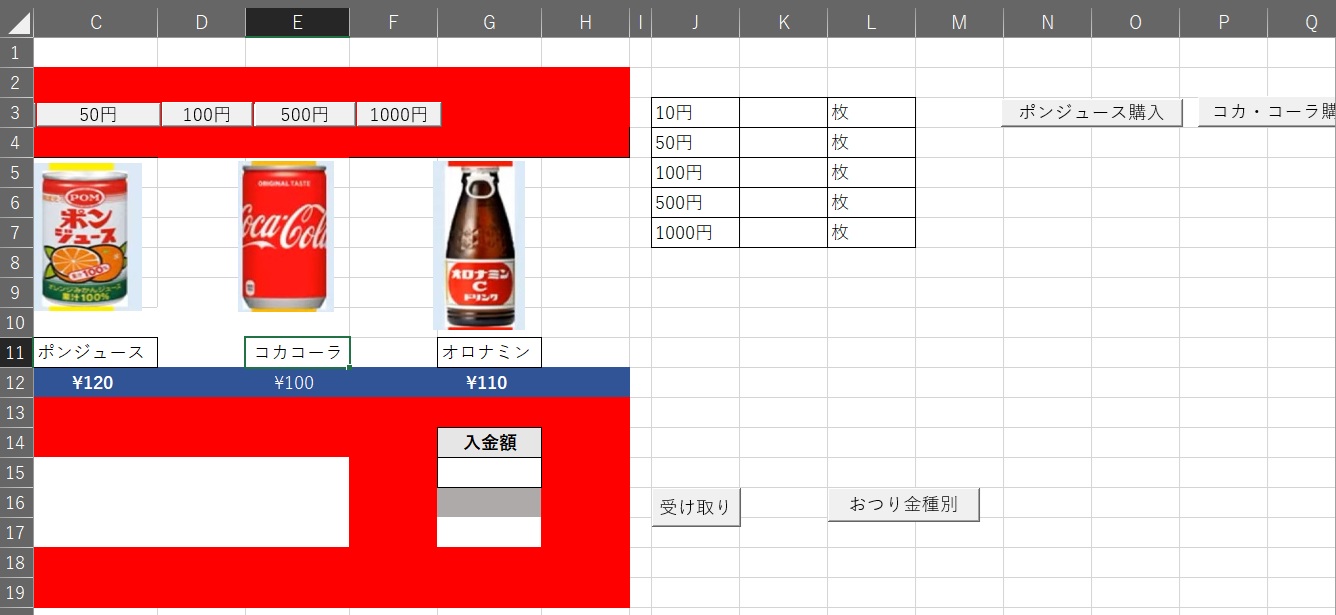This screenshot has height=615, width=1336.
Task: Select the gray filled cell under 入金額
Action: (x=489, y=502)
